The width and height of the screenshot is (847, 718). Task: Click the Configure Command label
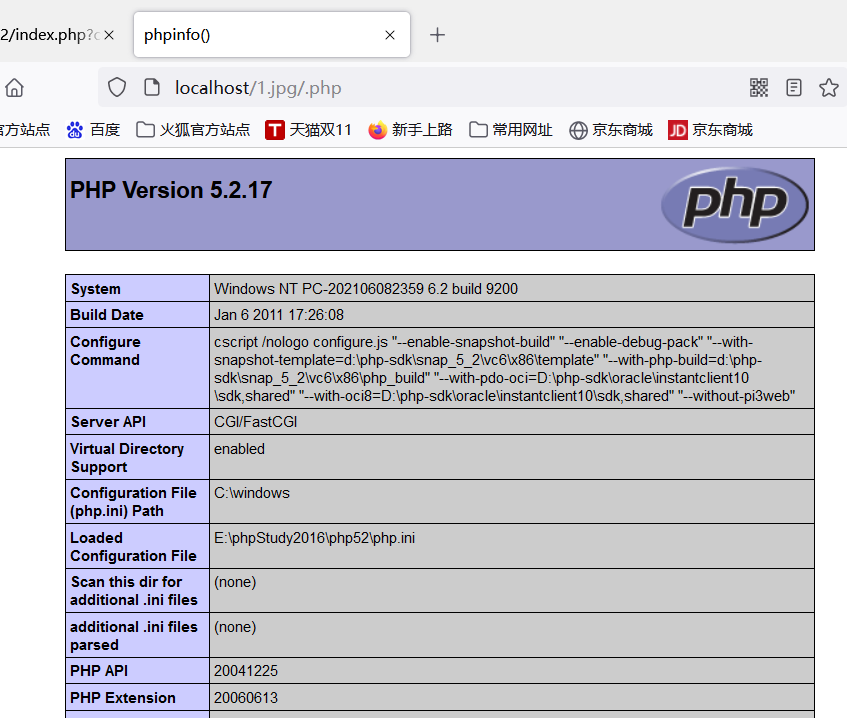pyautogui.click(x=105, y=351)
